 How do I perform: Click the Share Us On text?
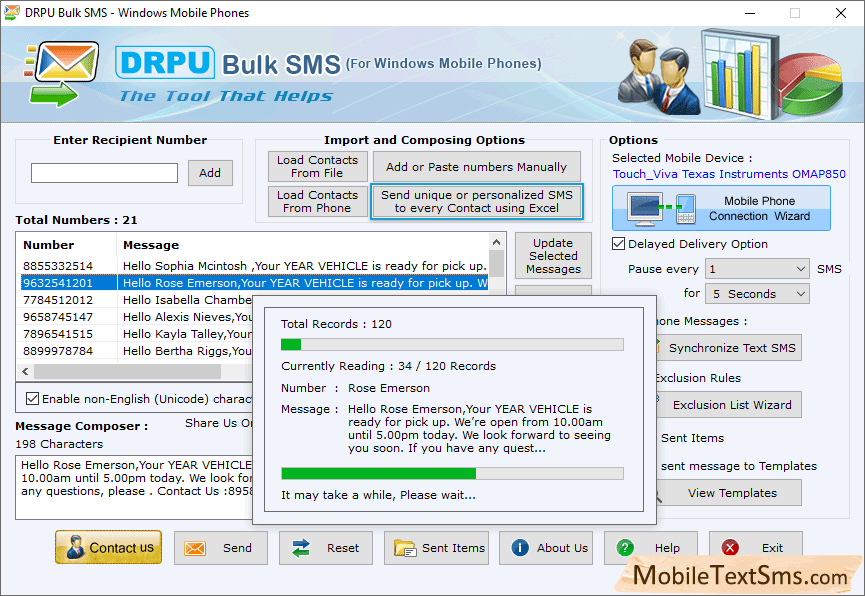218,423
